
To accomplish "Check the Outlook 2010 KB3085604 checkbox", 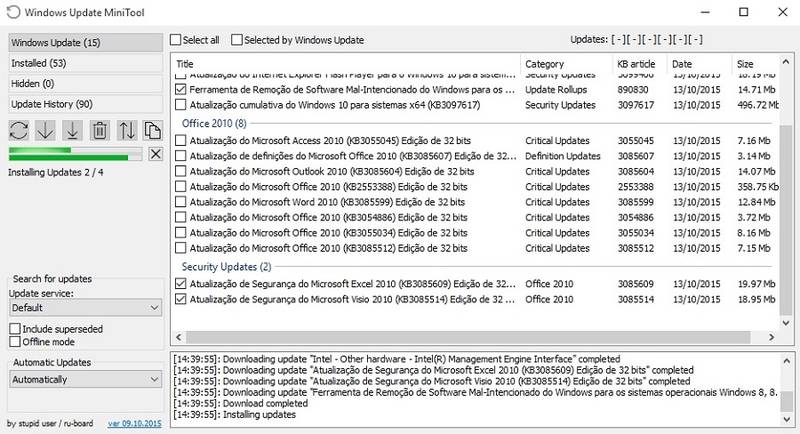I will [180, 171].
